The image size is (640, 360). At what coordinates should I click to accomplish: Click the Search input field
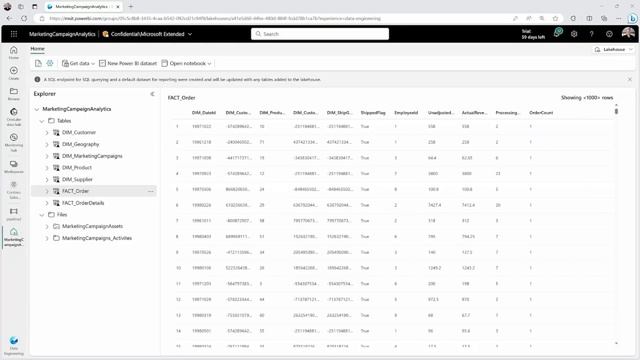coord(320,34)
